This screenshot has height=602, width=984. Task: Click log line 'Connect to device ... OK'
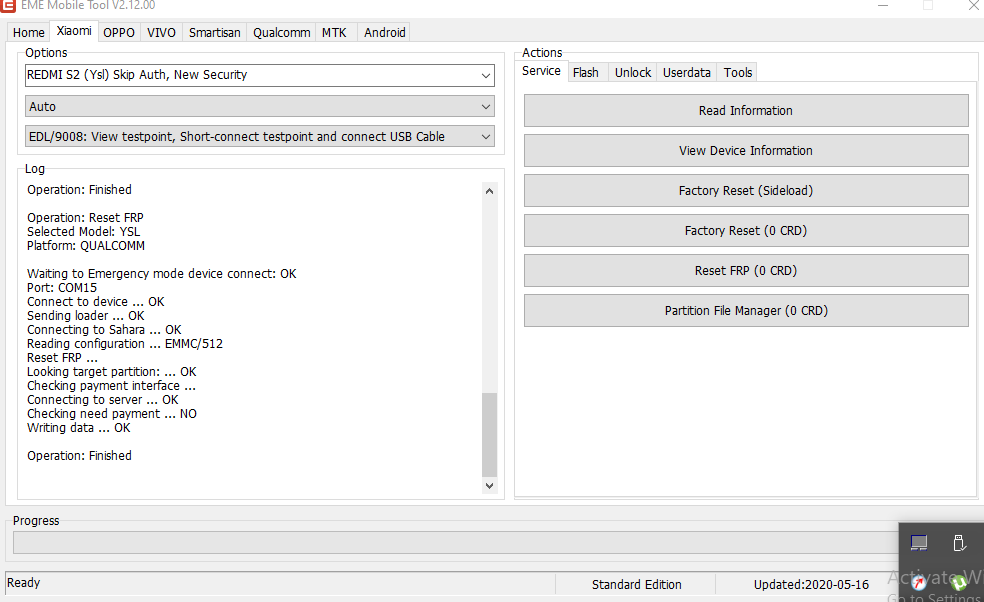[x=95, y=302]
